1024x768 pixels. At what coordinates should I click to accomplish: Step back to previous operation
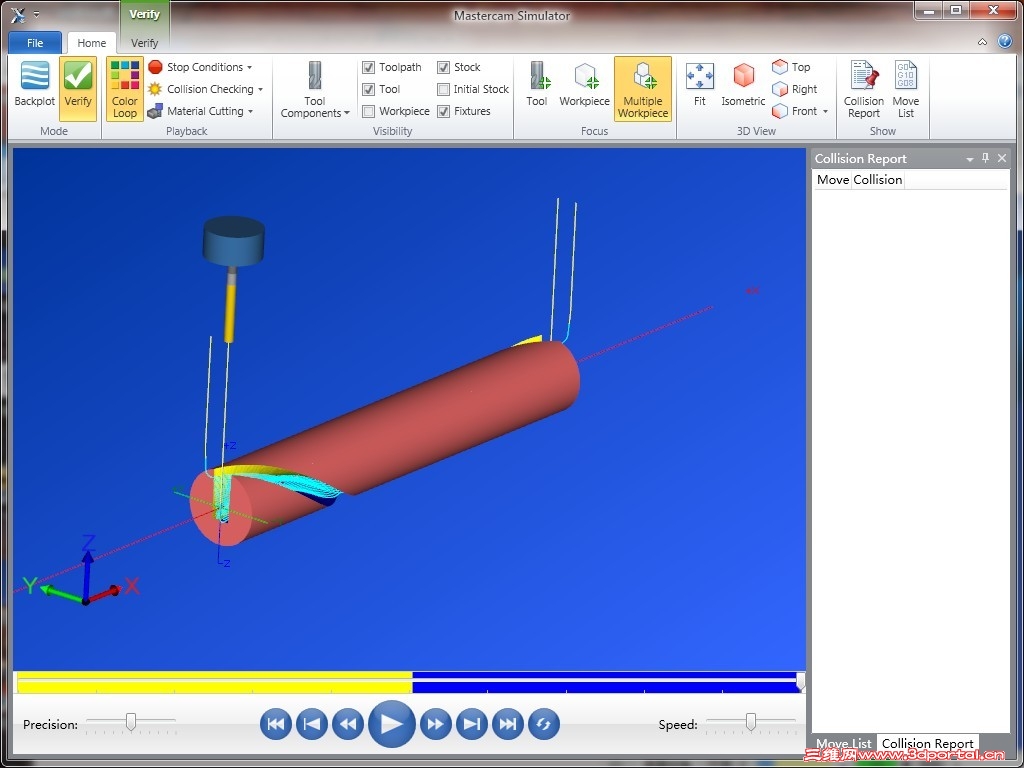point(312,724)
